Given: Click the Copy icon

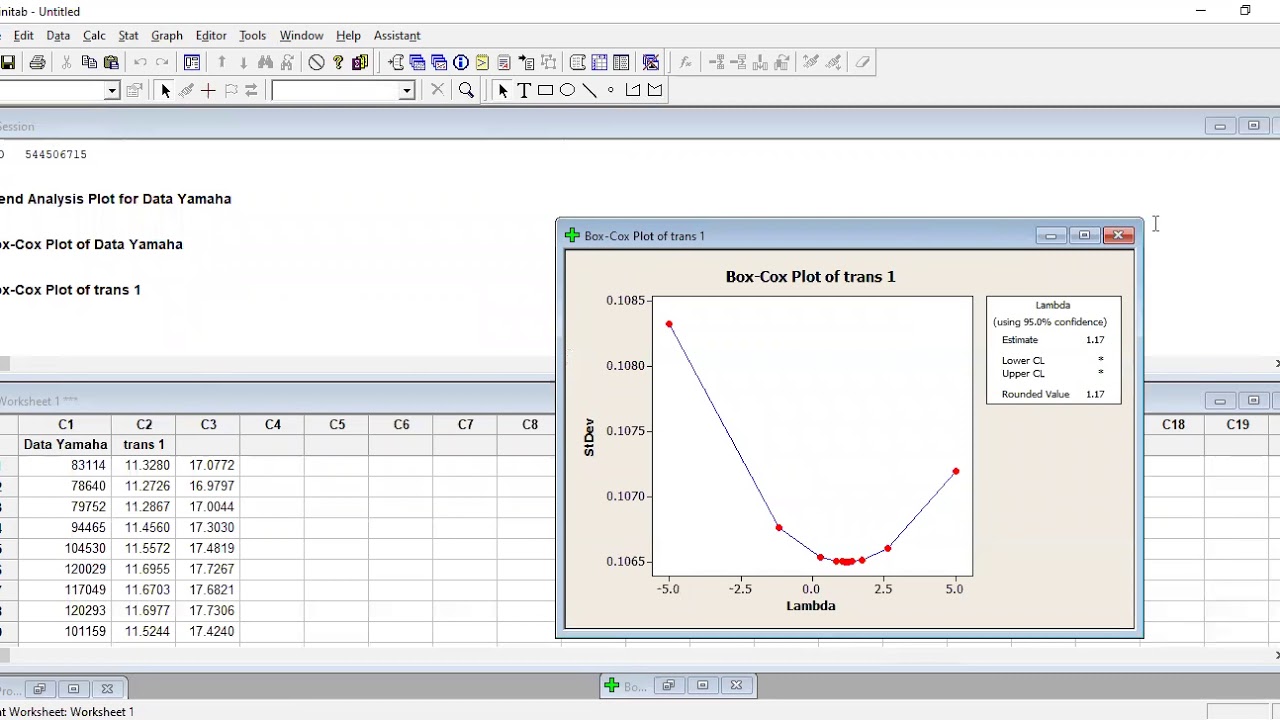Looking at the screenshot, I should click(89, 62).
